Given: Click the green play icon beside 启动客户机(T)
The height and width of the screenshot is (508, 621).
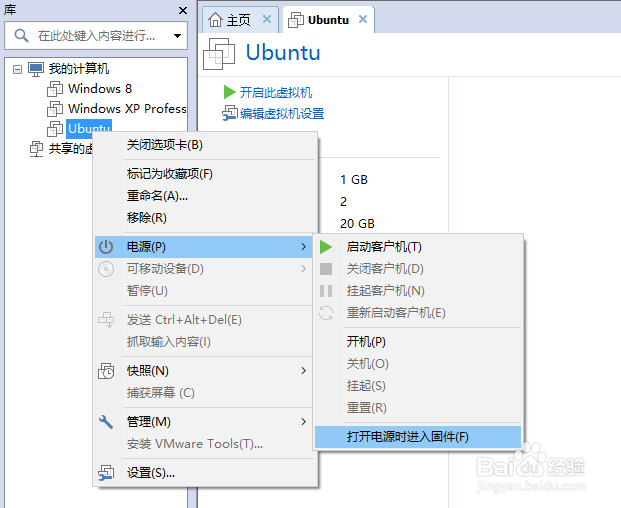Looking at the screenshot, I should (x=326, y=247).
